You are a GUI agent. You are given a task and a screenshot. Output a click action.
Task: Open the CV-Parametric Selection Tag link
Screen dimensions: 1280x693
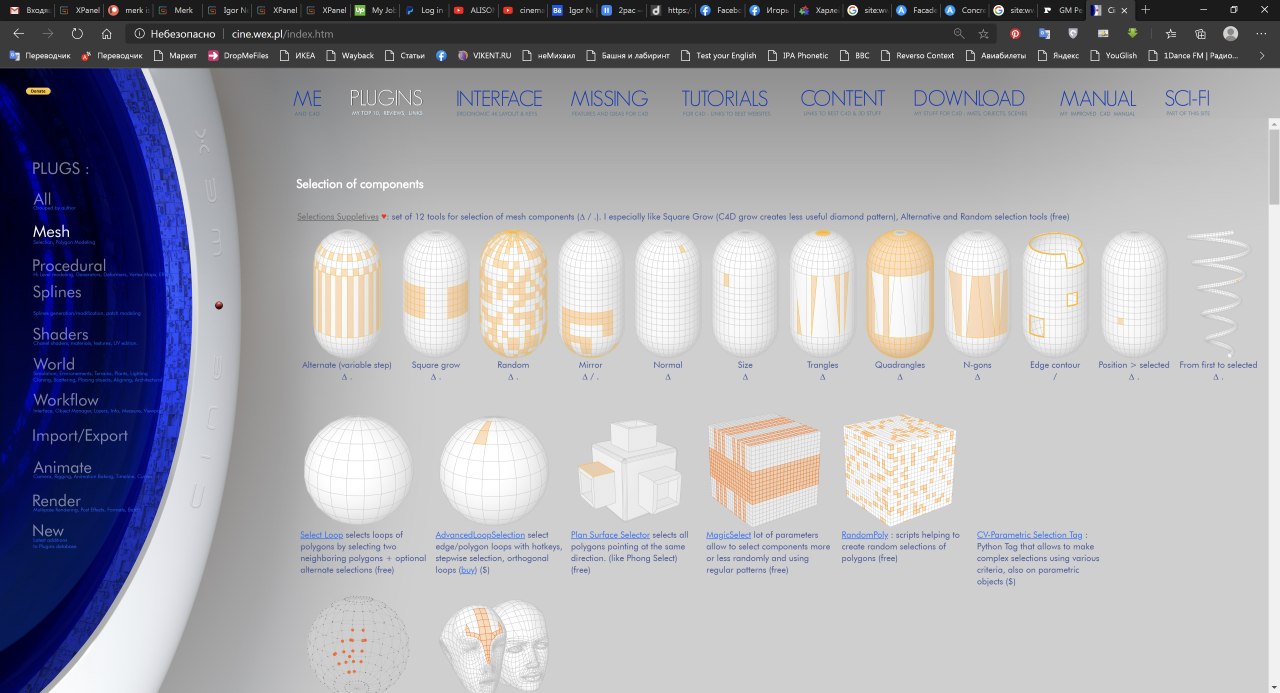pyautogui.click(x=1029, y=535)
